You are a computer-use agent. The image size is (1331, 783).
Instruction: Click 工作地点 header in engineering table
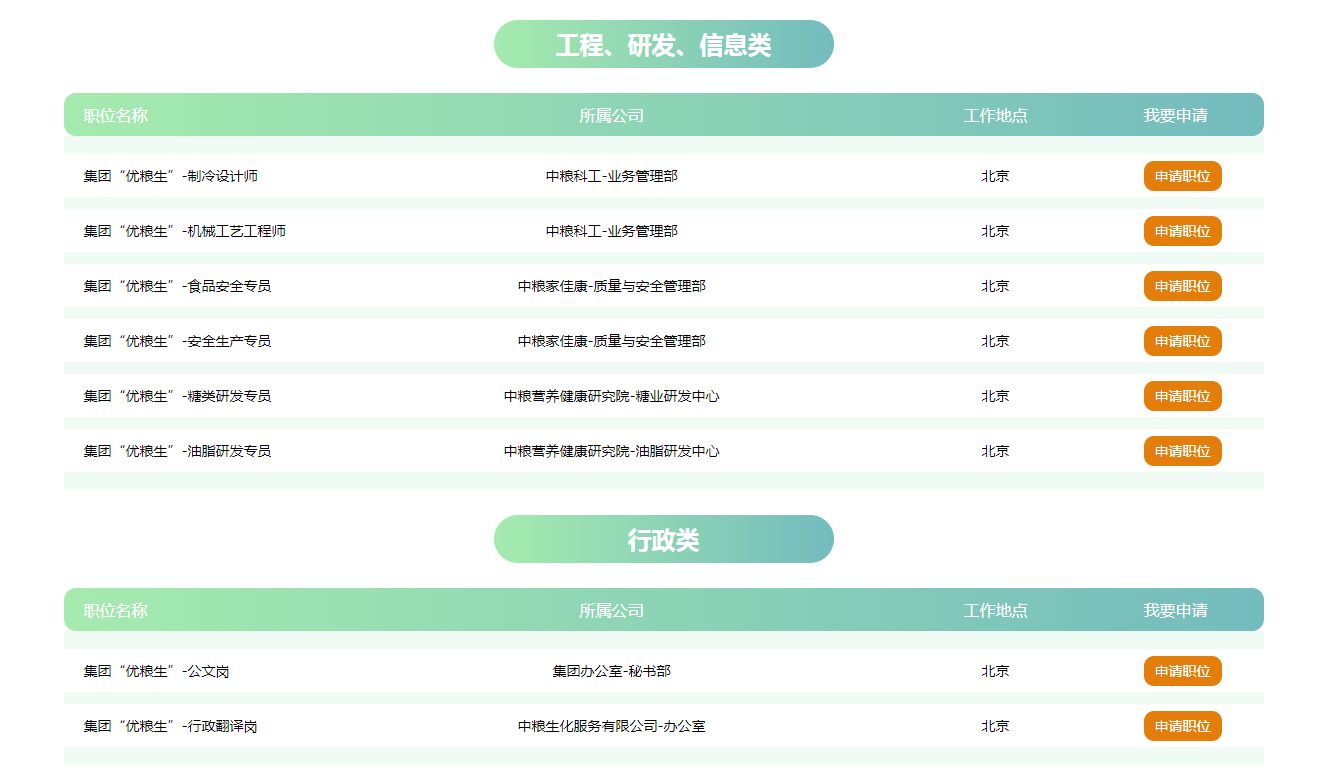point(996,115)
